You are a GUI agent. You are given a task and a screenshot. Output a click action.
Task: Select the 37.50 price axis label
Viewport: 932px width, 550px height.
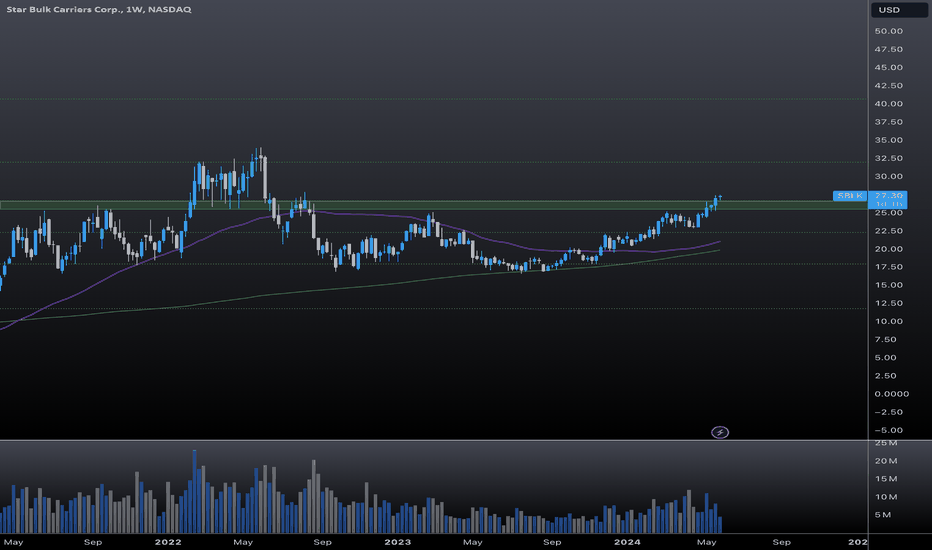pos(888,122)
